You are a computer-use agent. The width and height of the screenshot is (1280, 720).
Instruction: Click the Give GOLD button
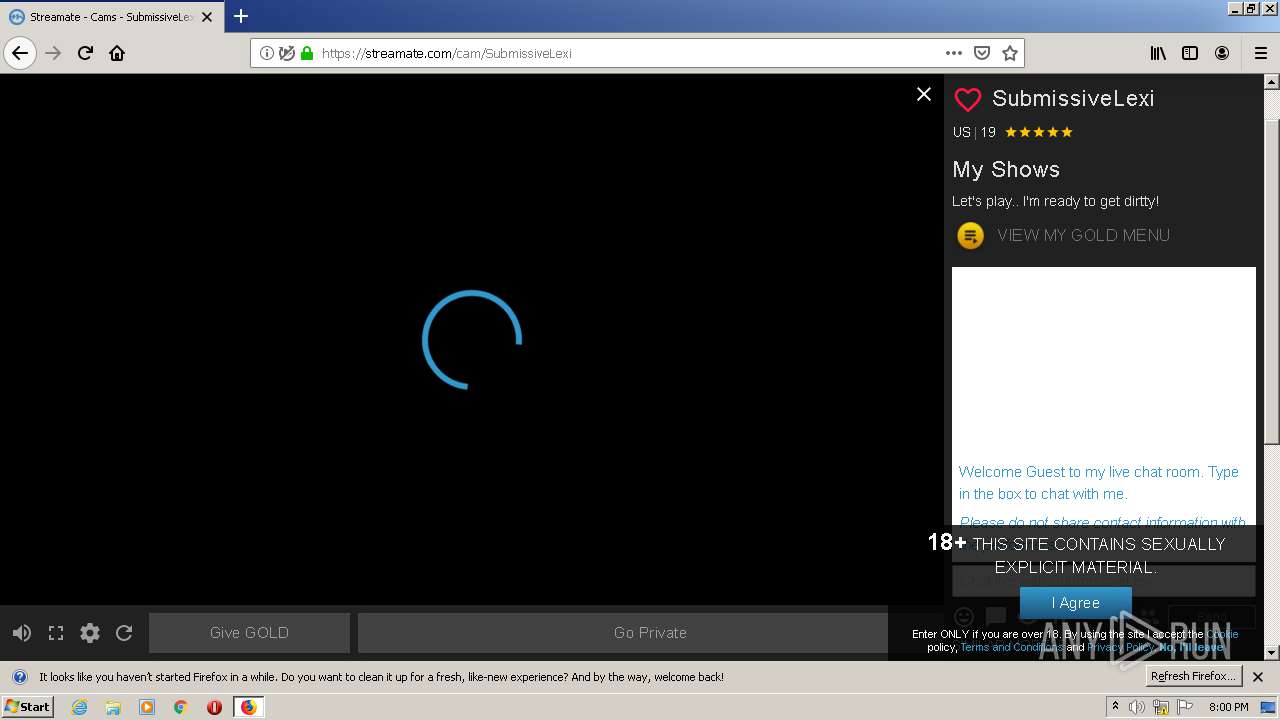(x=249, y=633)
